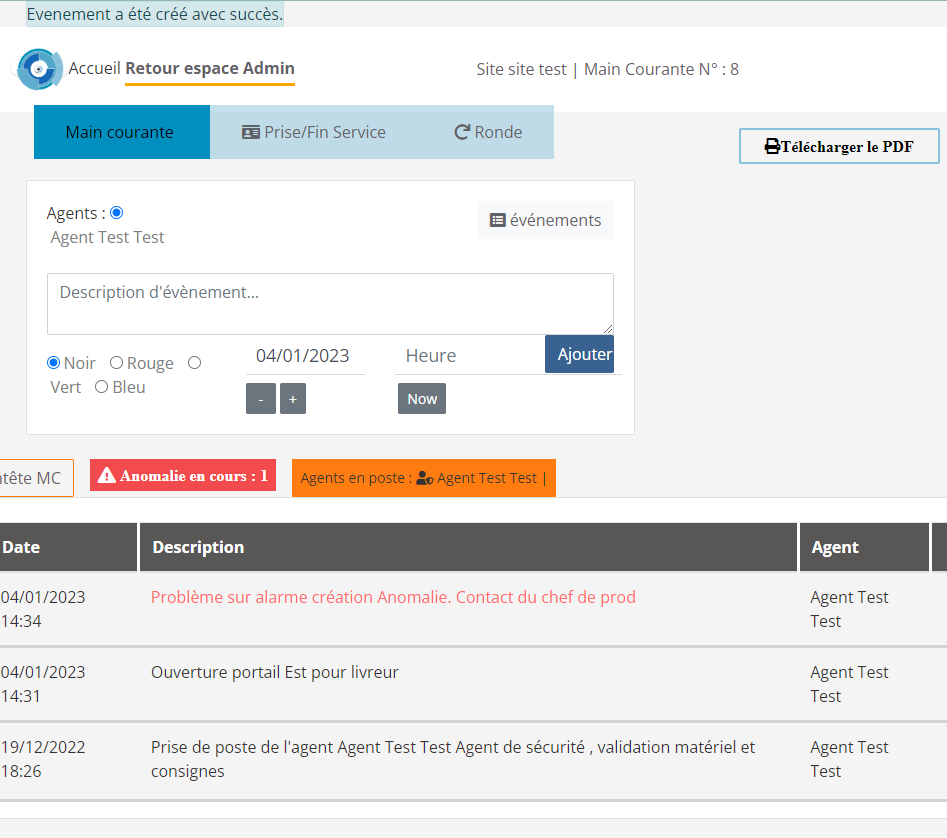Decrease the date with minus button
This screenshot has width=947, height=838.
[x=260, y=398]
